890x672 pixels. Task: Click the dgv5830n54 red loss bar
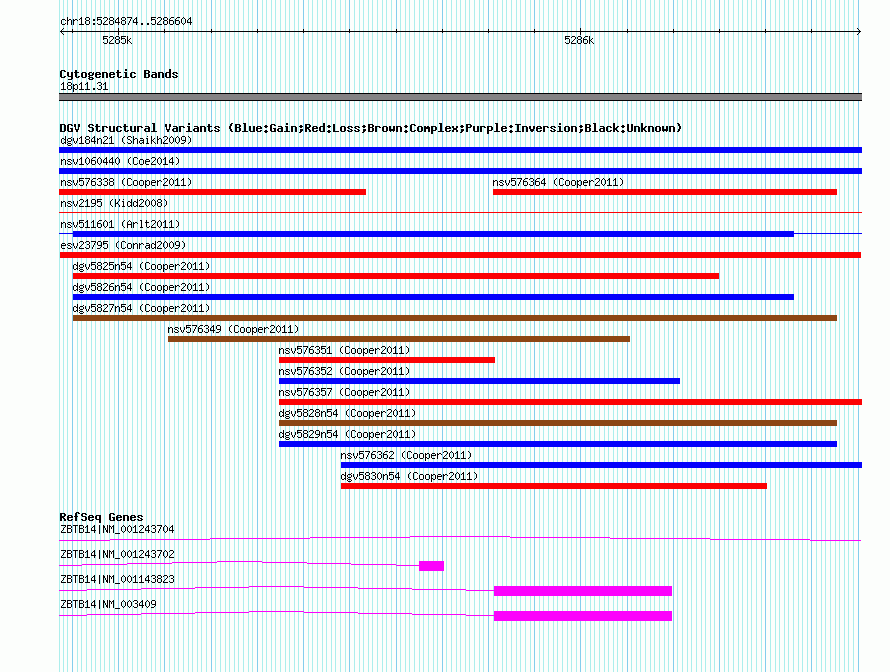pos(553,486)
